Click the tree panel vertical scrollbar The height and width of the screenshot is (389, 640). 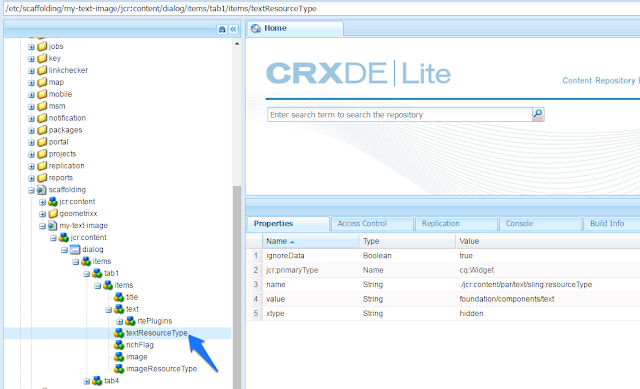tap(237, 286)
